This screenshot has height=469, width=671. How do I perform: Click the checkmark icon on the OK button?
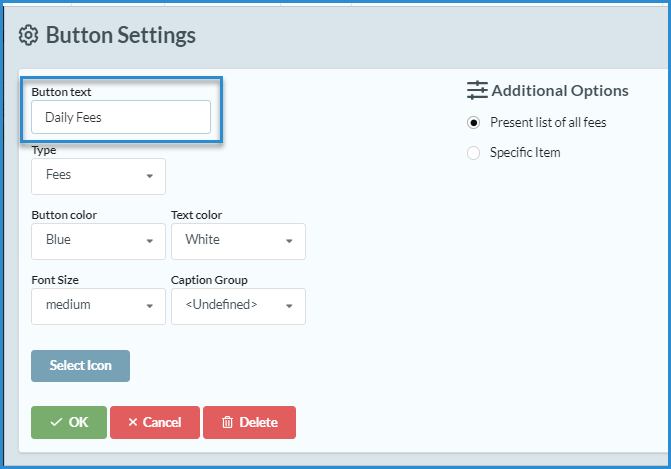point(55,422)
